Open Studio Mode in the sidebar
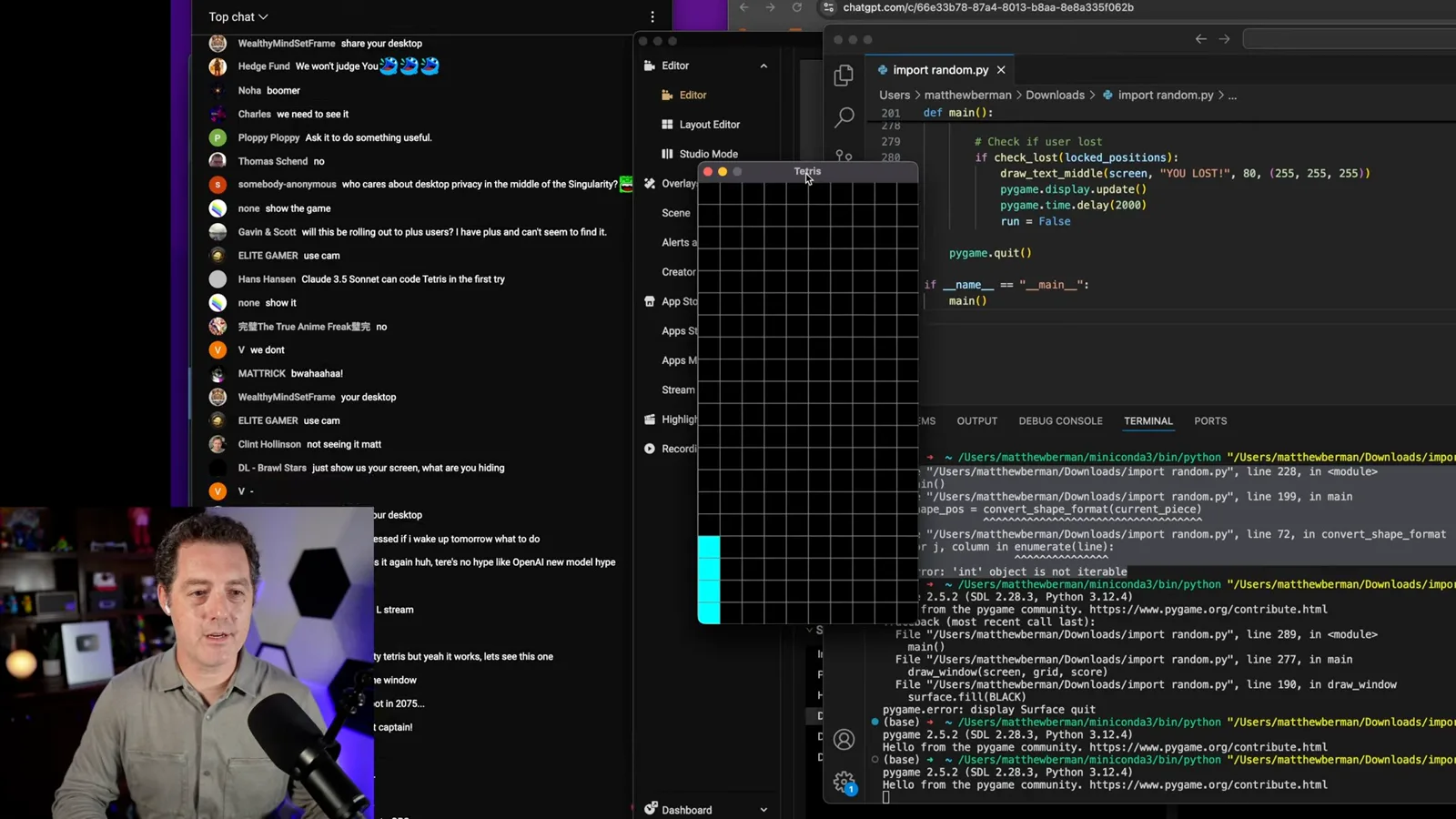 coord(708,154)
